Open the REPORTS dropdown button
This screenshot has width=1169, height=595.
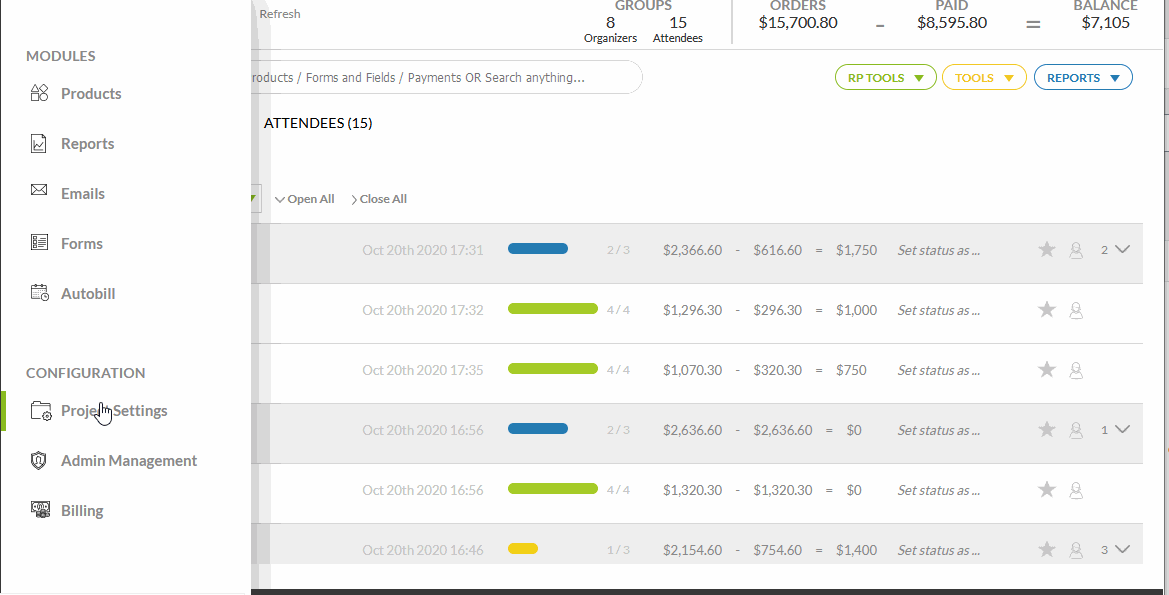(x=1082, y=78)
